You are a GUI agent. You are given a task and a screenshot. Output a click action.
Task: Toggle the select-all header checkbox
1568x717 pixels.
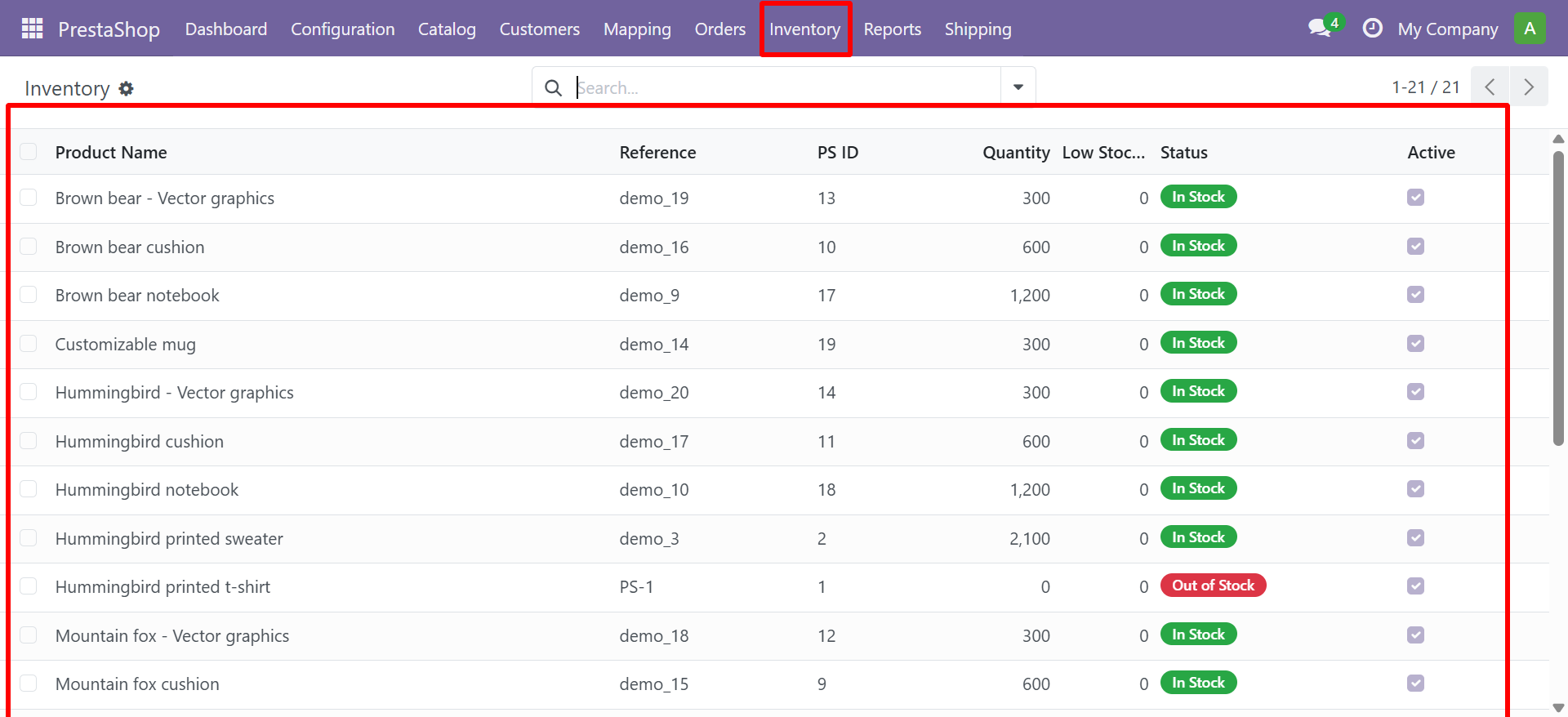29,152
